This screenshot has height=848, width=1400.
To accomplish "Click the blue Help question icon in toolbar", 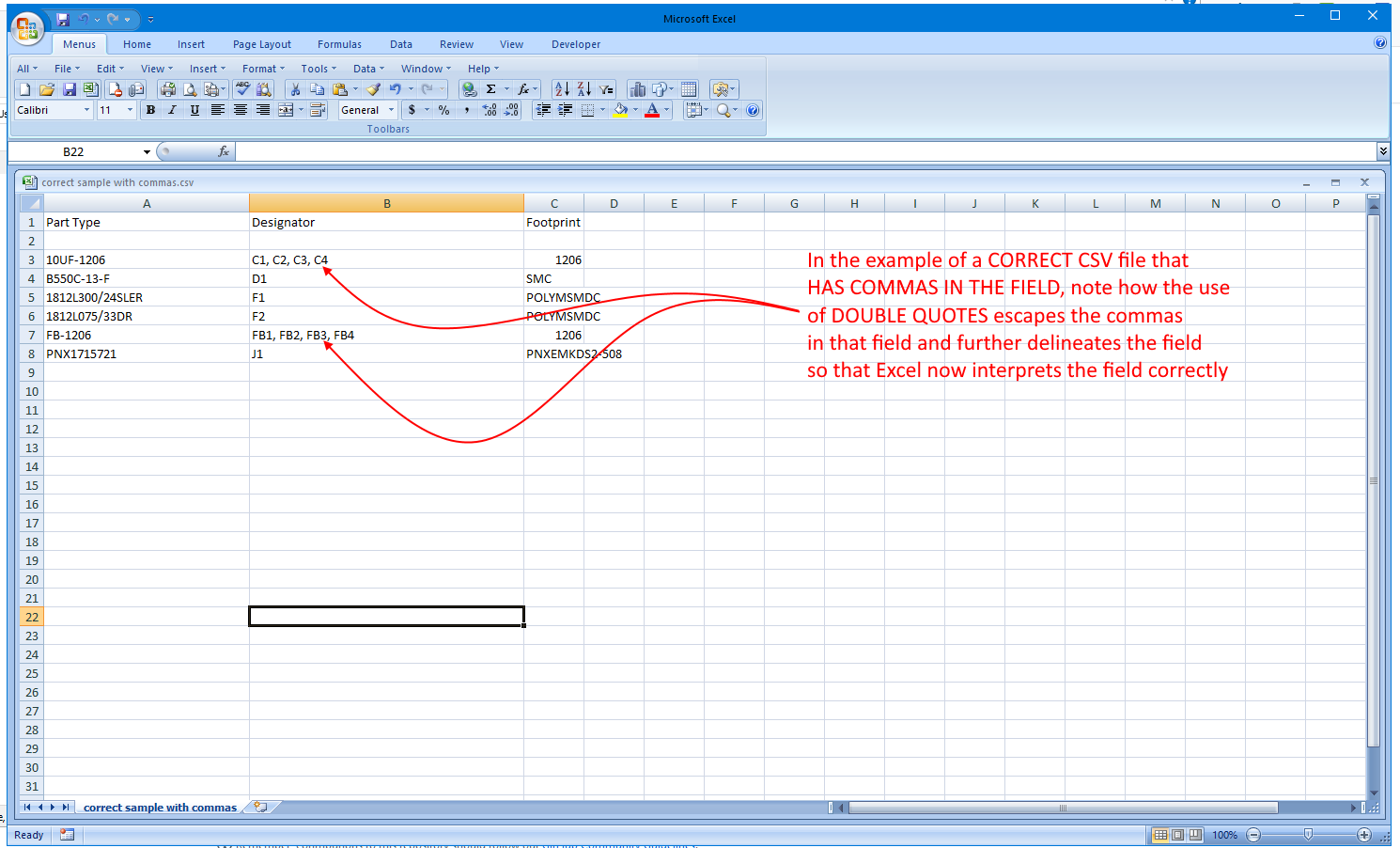I will (753, 110).
